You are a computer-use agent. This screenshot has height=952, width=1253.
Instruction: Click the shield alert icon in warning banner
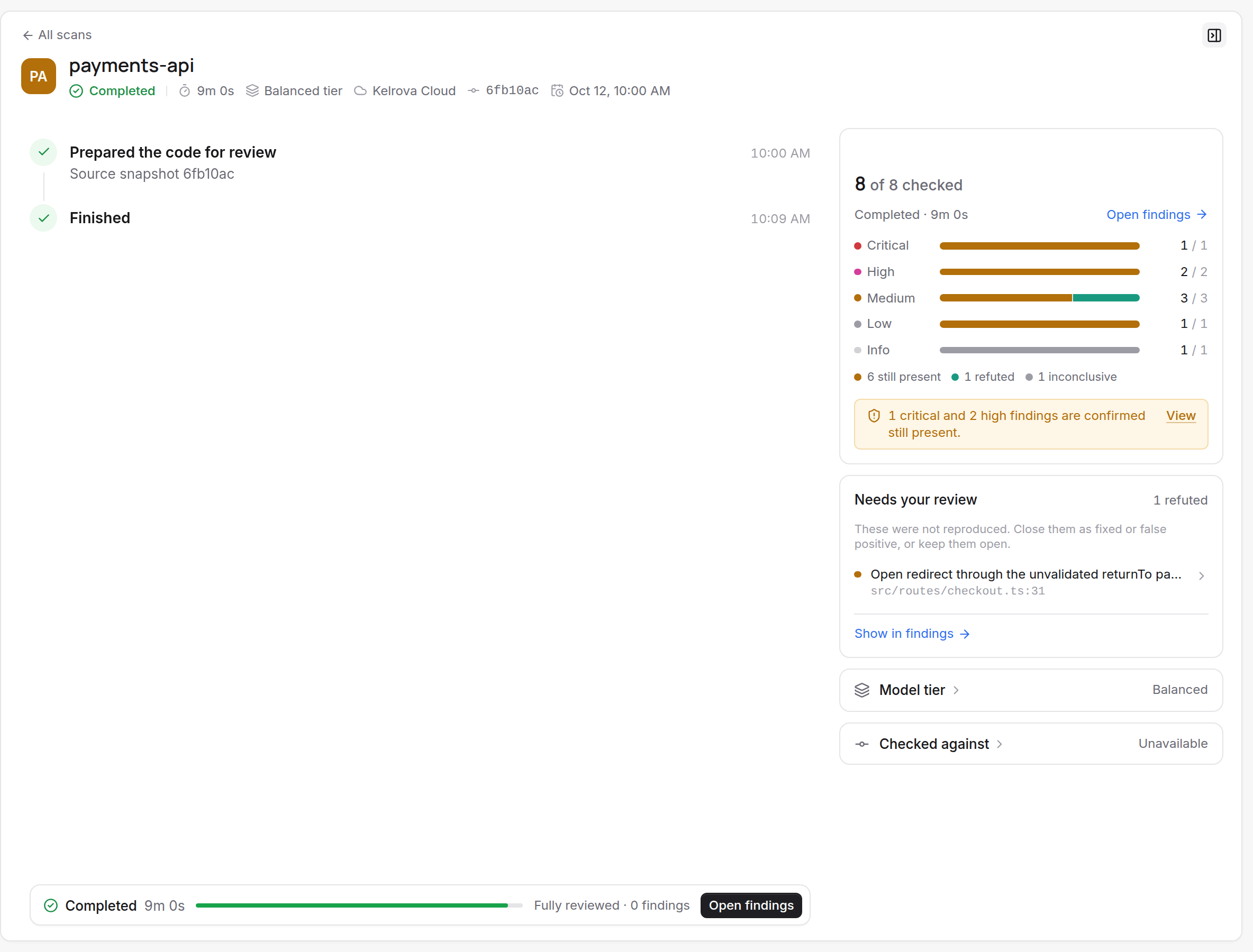(x=874, y=416)
